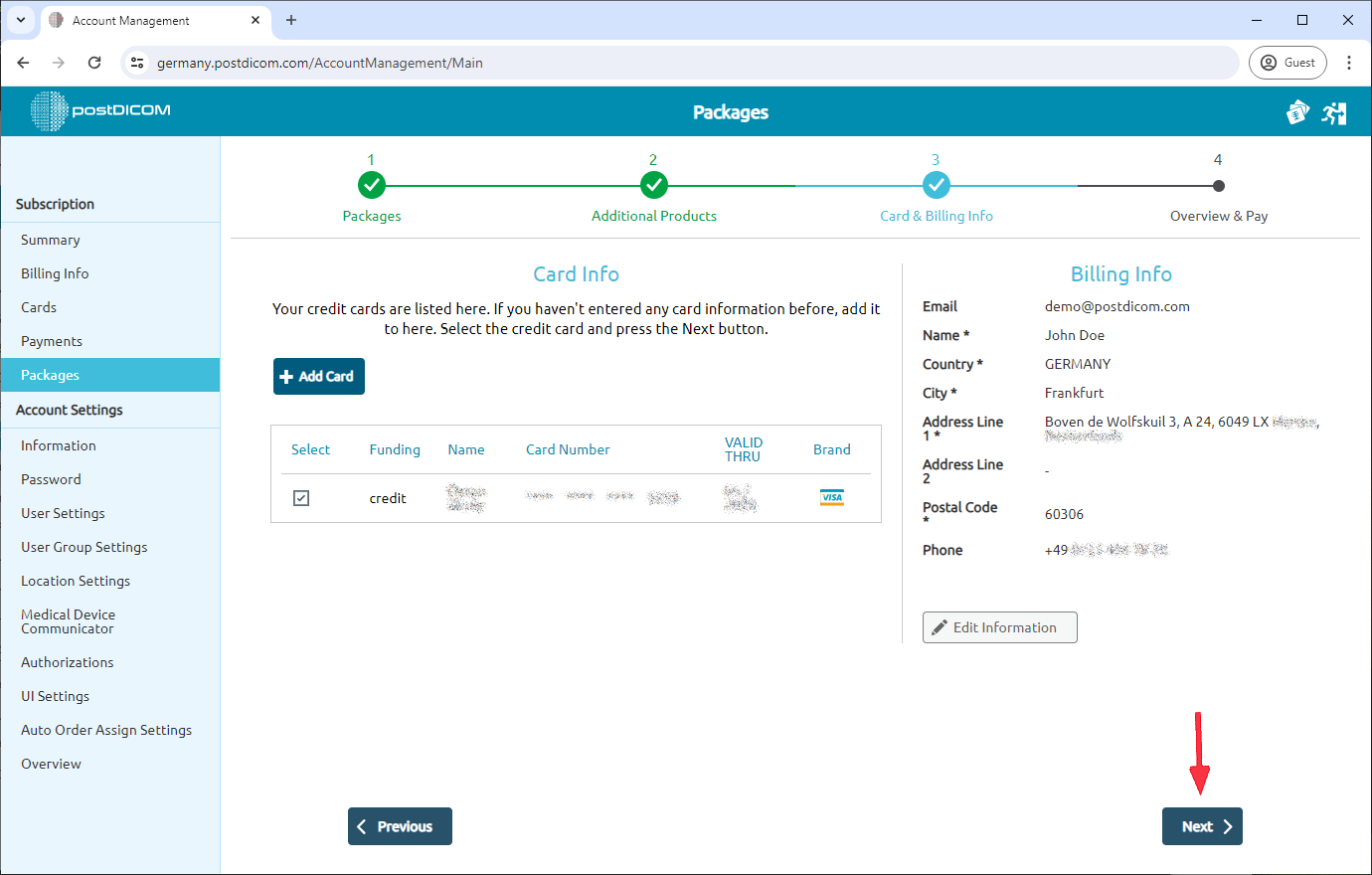Click the language selection icon in the header
Image resolution: width=1372 pixels, height=875 pixels.
click(x=1297, y=112)
